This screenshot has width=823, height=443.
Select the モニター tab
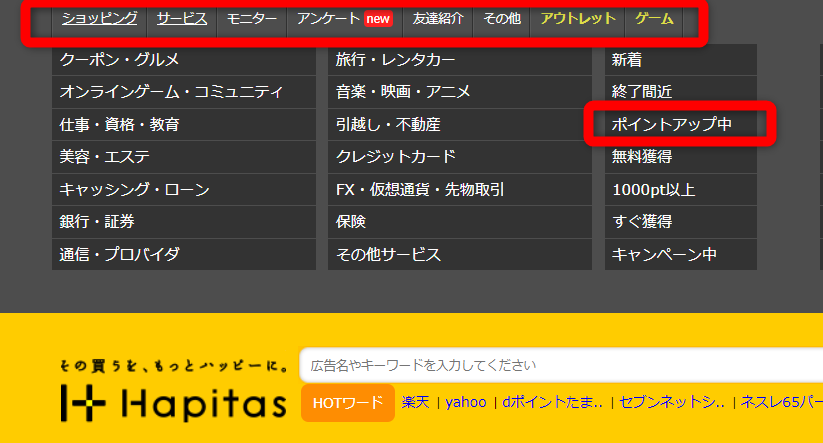pos(251,19)
